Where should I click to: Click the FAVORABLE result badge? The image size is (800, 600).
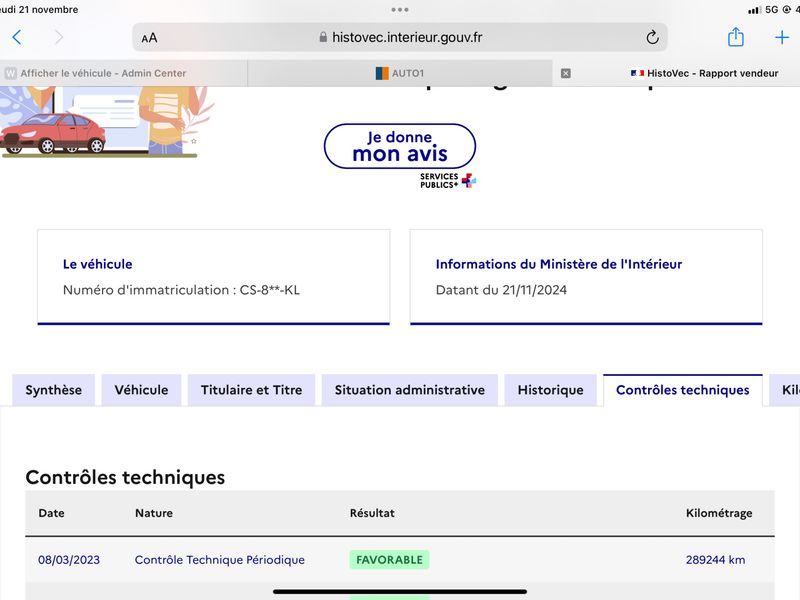(389, 560)
